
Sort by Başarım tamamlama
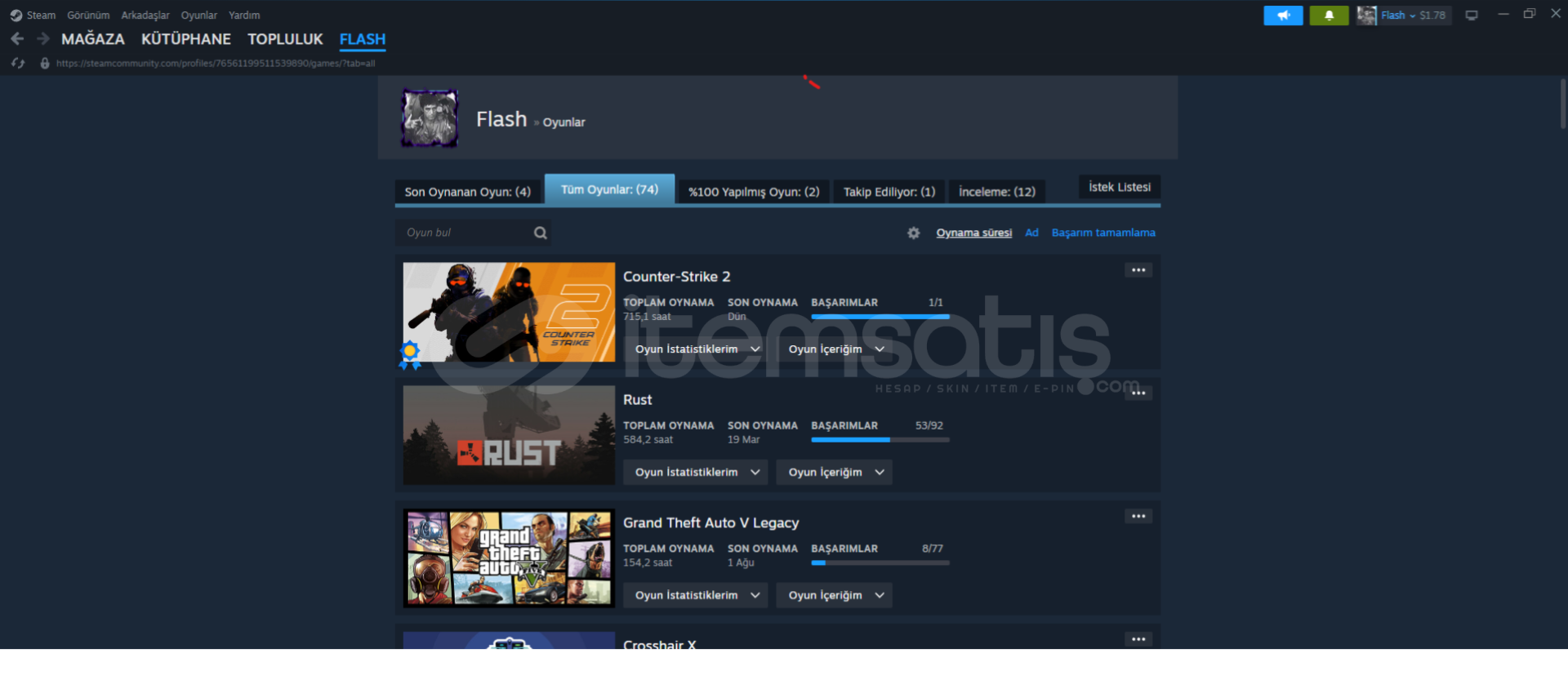1103,233
